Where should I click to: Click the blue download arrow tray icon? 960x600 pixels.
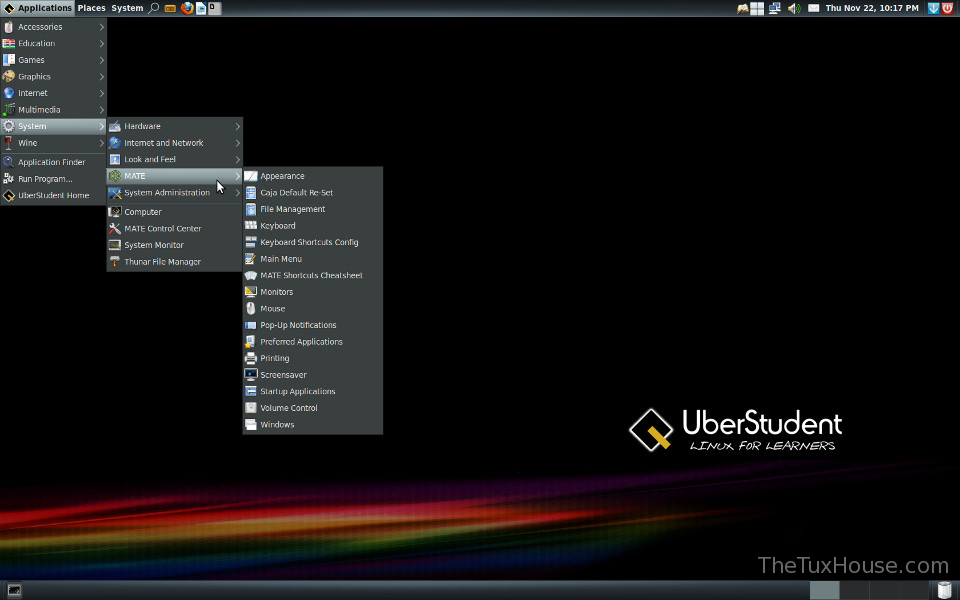(933, 8)
